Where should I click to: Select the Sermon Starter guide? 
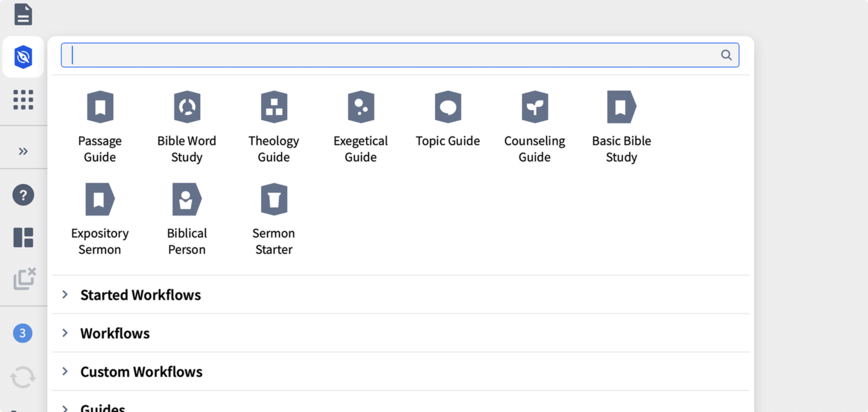click(274, 200)
